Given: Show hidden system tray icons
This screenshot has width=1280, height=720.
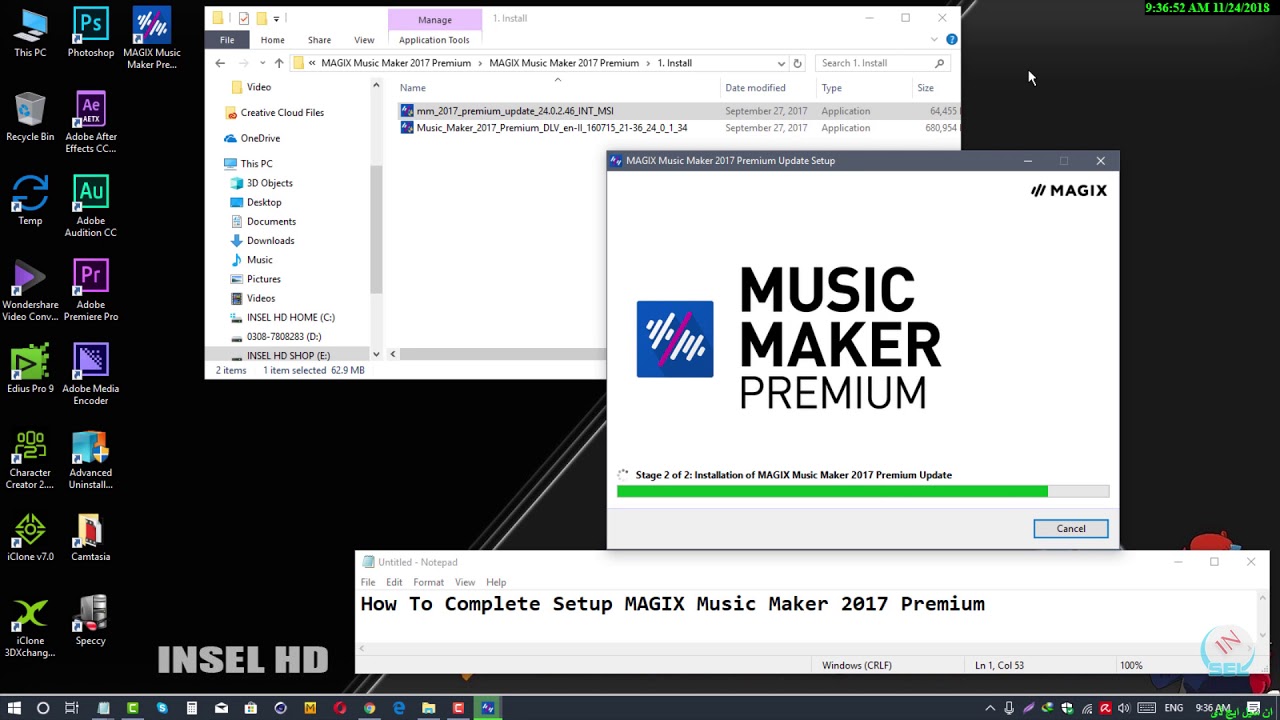Looking at the screenshot, I should click(x=990, y=708).
